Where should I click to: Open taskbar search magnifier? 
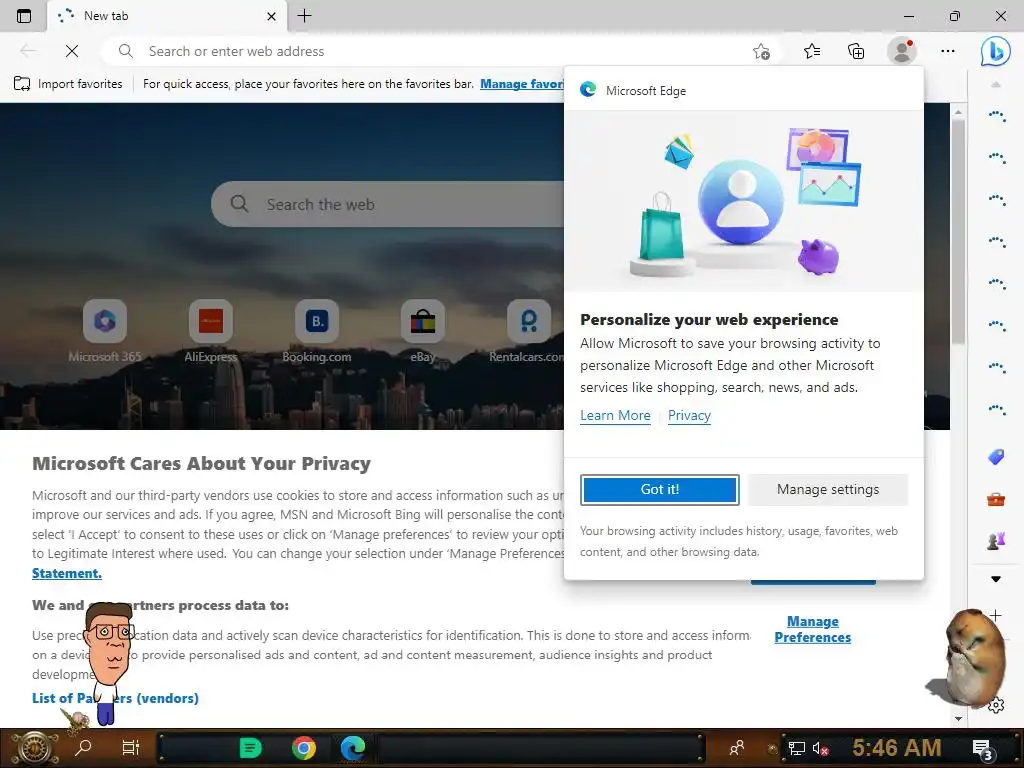tap(83, 747)
